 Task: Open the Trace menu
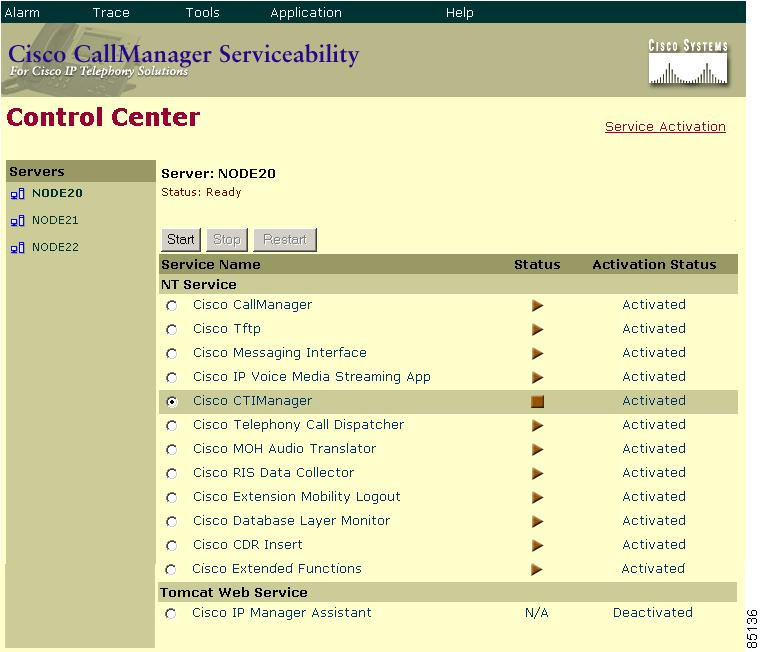[x=111, y=13]
